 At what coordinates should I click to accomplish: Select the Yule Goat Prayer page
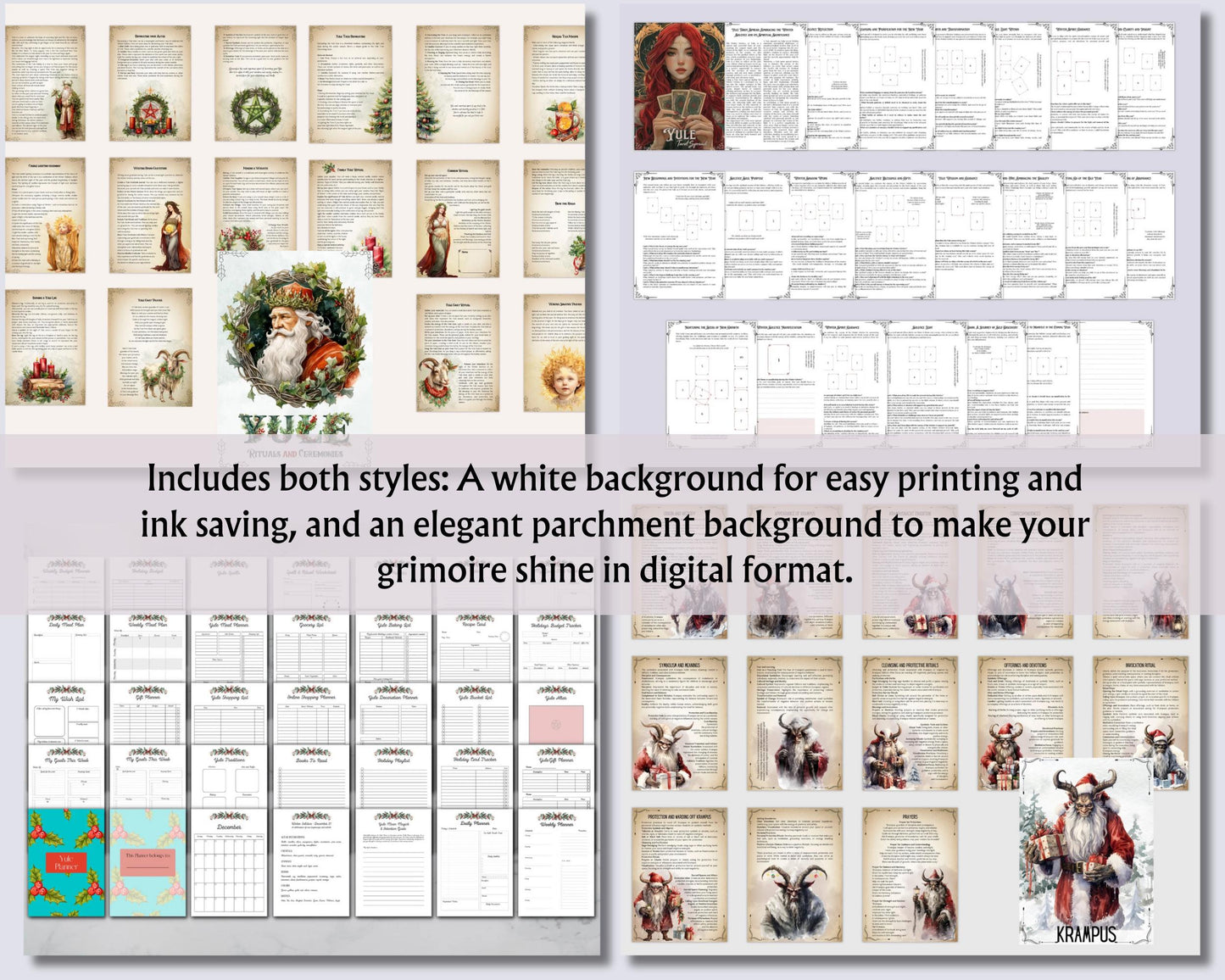click(149, 348)
